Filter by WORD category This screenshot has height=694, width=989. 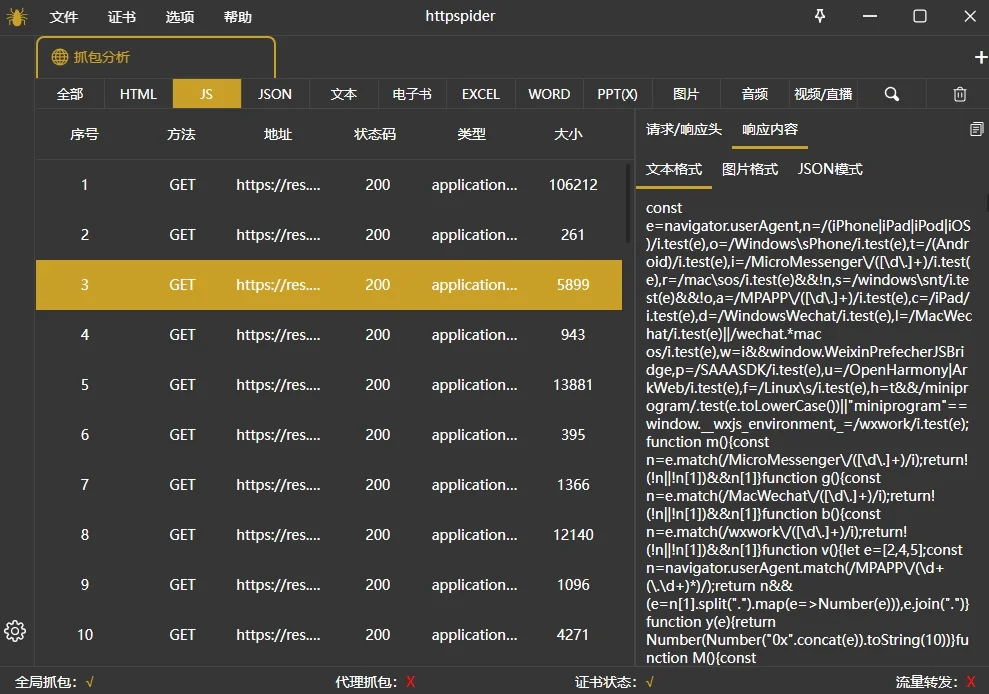(549, 94)
